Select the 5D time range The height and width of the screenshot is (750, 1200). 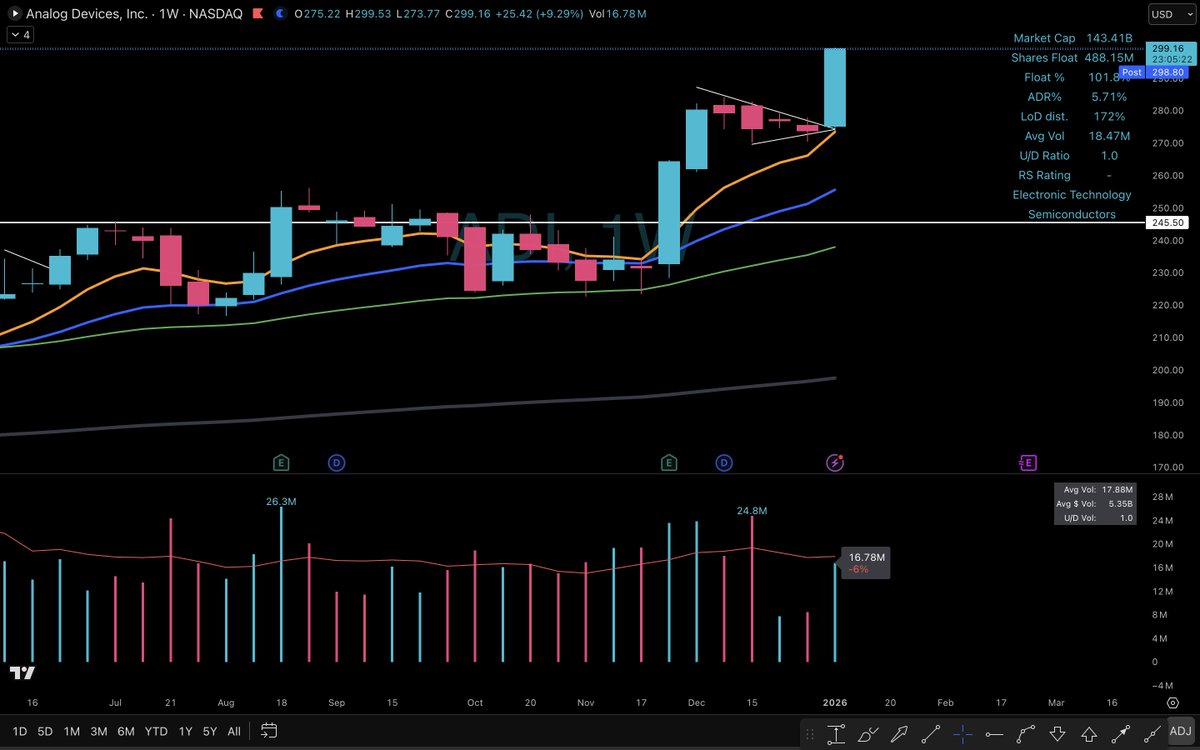click(x=45, y=731)
